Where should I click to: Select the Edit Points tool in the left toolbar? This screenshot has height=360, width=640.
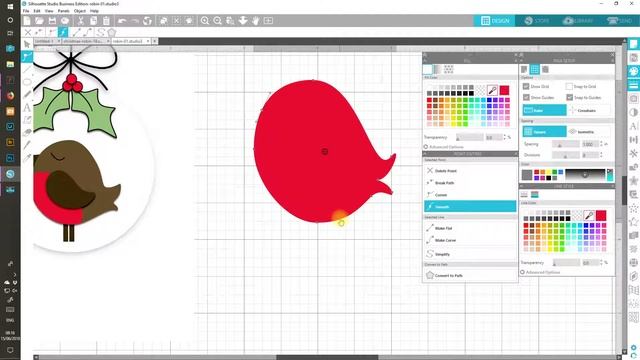27,56
